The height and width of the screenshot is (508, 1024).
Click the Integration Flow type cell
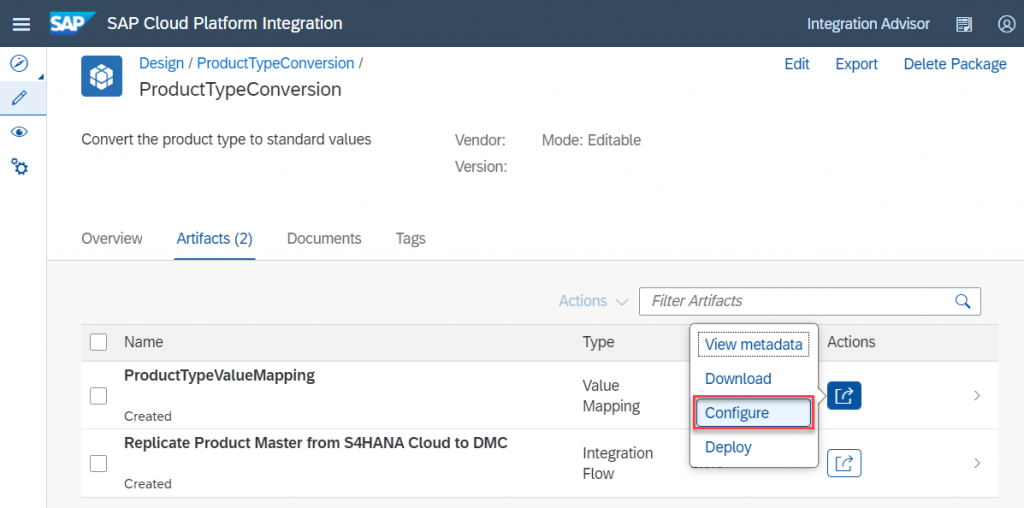[x=618, y=464]
